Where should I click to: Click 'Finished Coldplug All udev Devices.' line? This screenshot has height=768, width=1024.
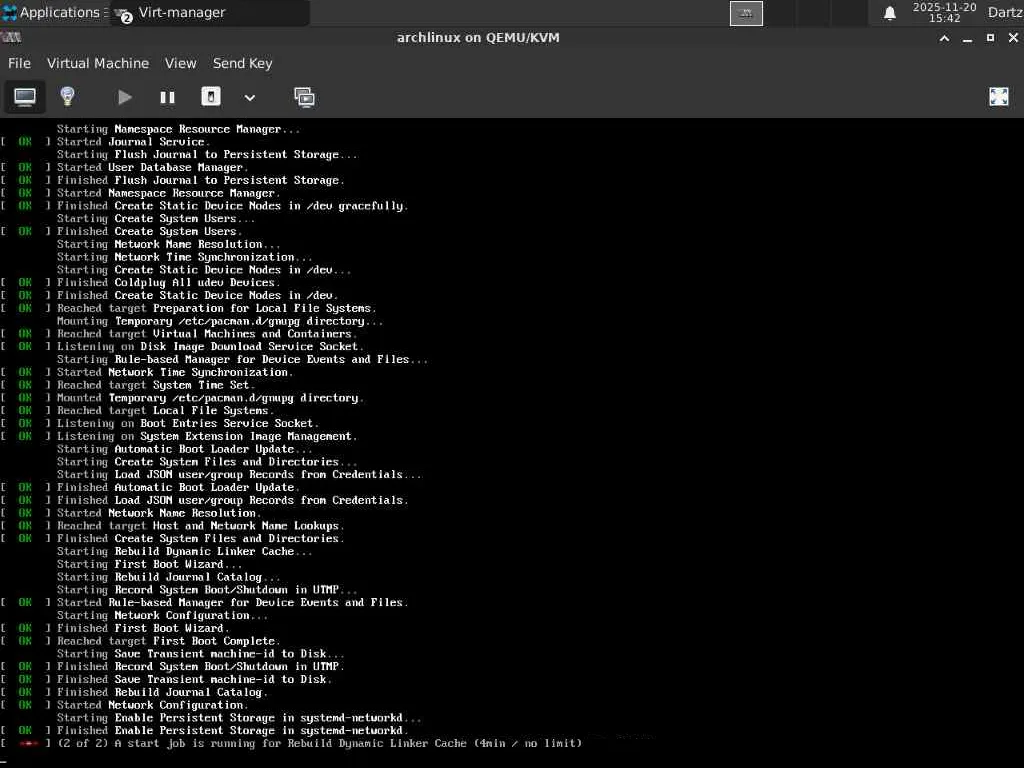(168, 283)
